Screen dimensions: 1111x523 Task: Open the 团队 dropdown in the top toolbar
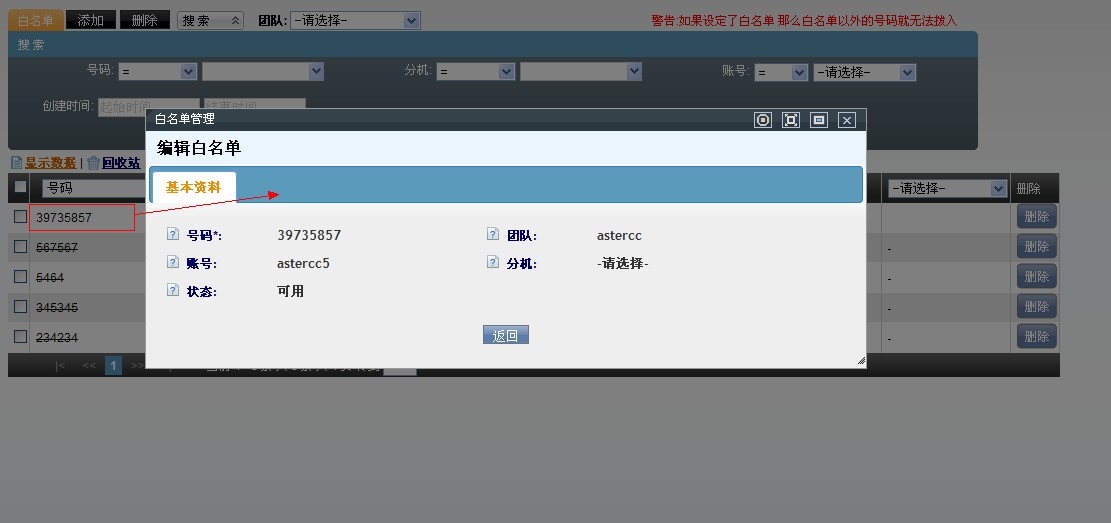pyautogui.click(x=355, y=20)
